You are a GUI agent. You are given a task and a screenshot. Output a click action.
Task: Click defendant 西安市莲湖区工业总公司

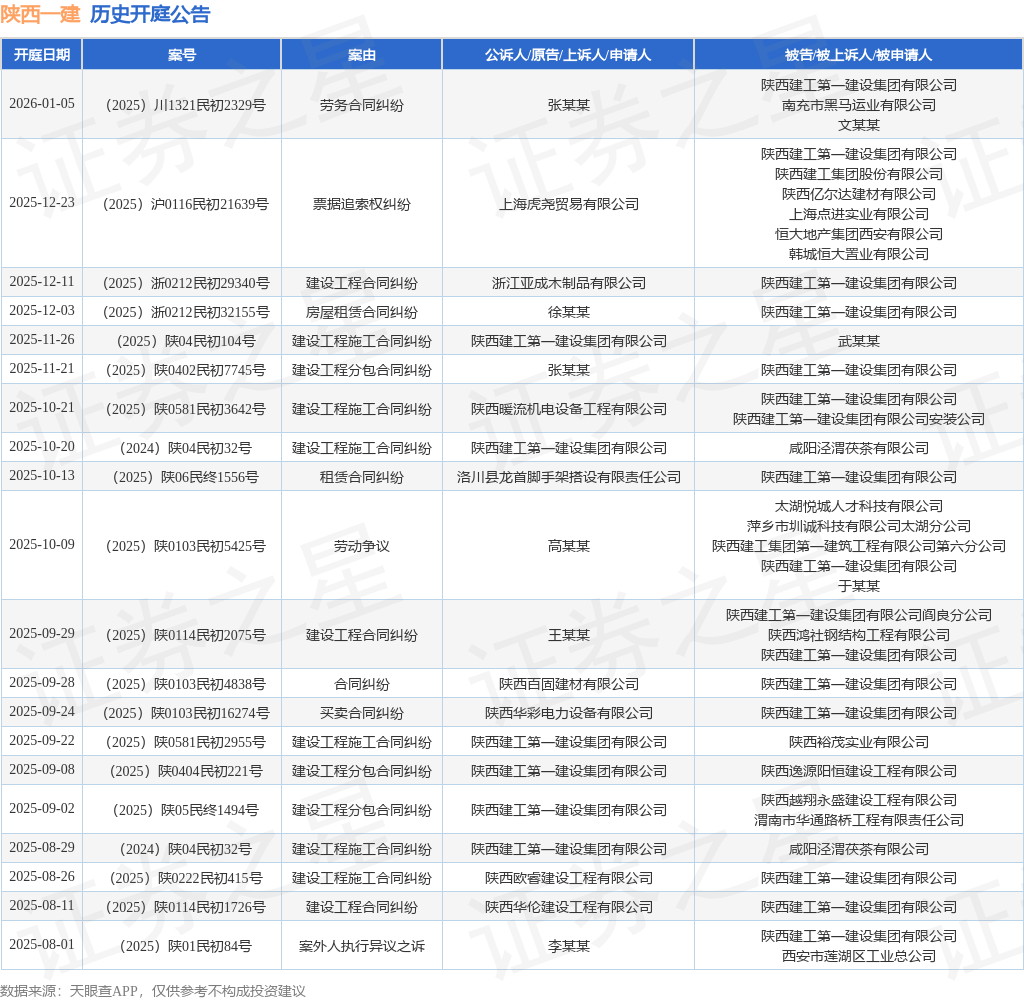point(859,956)
